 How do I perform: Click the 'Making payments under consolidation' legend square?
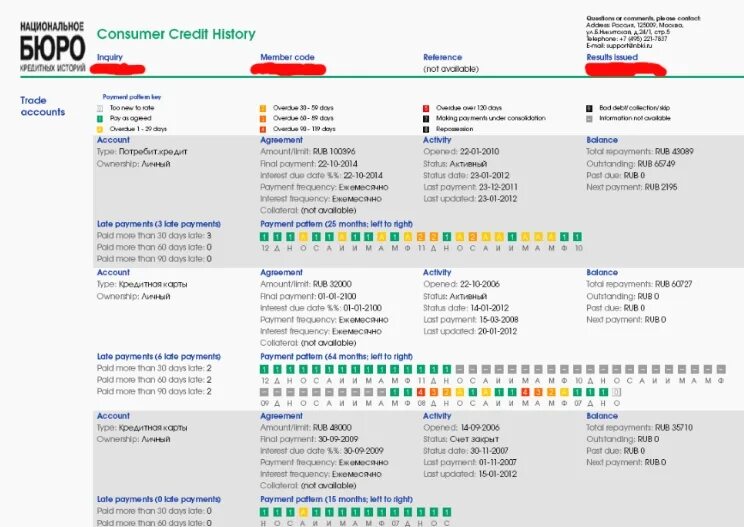point(426,119)
